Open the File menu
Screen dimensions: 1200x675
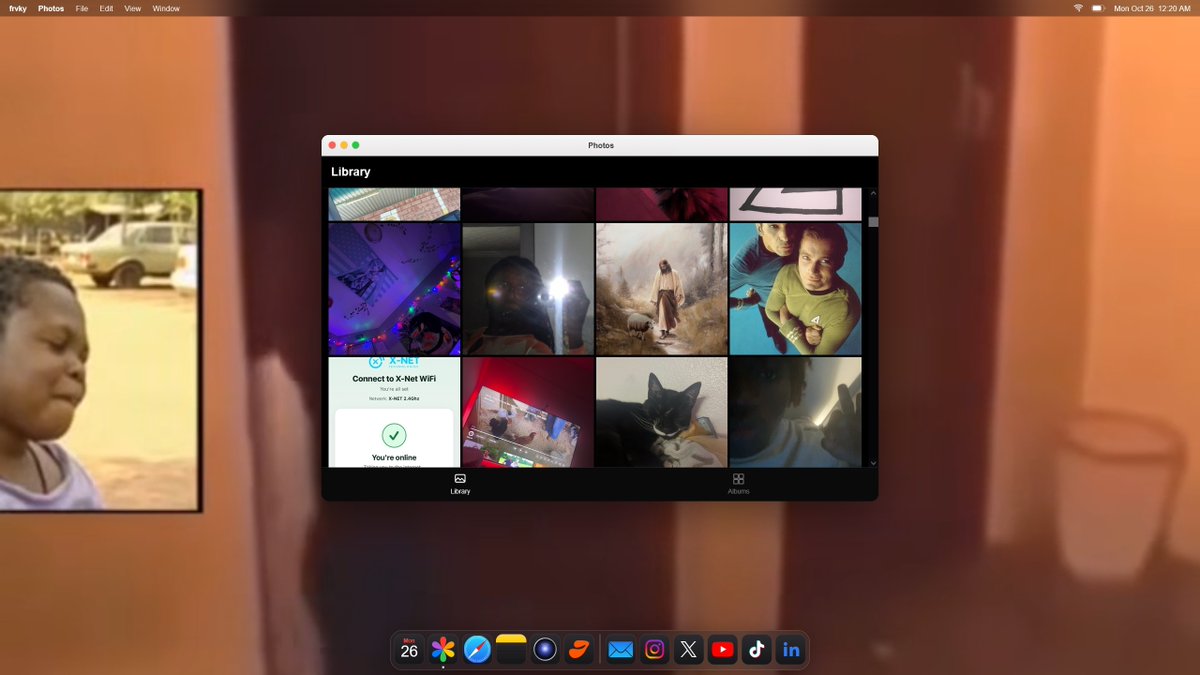coord(82,8)
